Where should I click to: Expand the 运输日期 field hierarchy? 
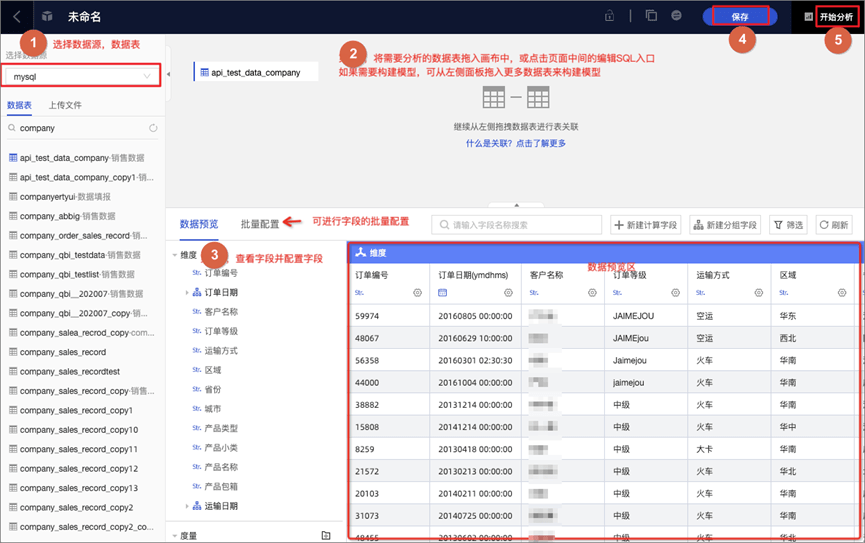point(186,506)
